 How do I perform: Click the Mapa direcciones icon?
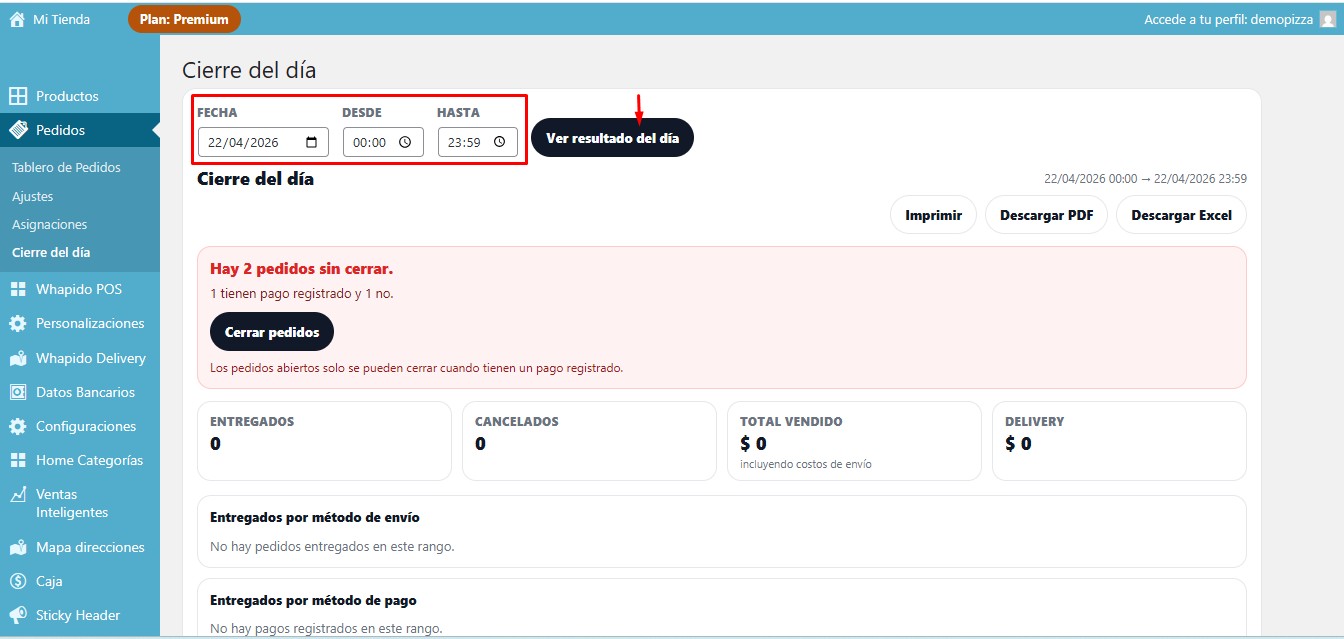point(18,547)
